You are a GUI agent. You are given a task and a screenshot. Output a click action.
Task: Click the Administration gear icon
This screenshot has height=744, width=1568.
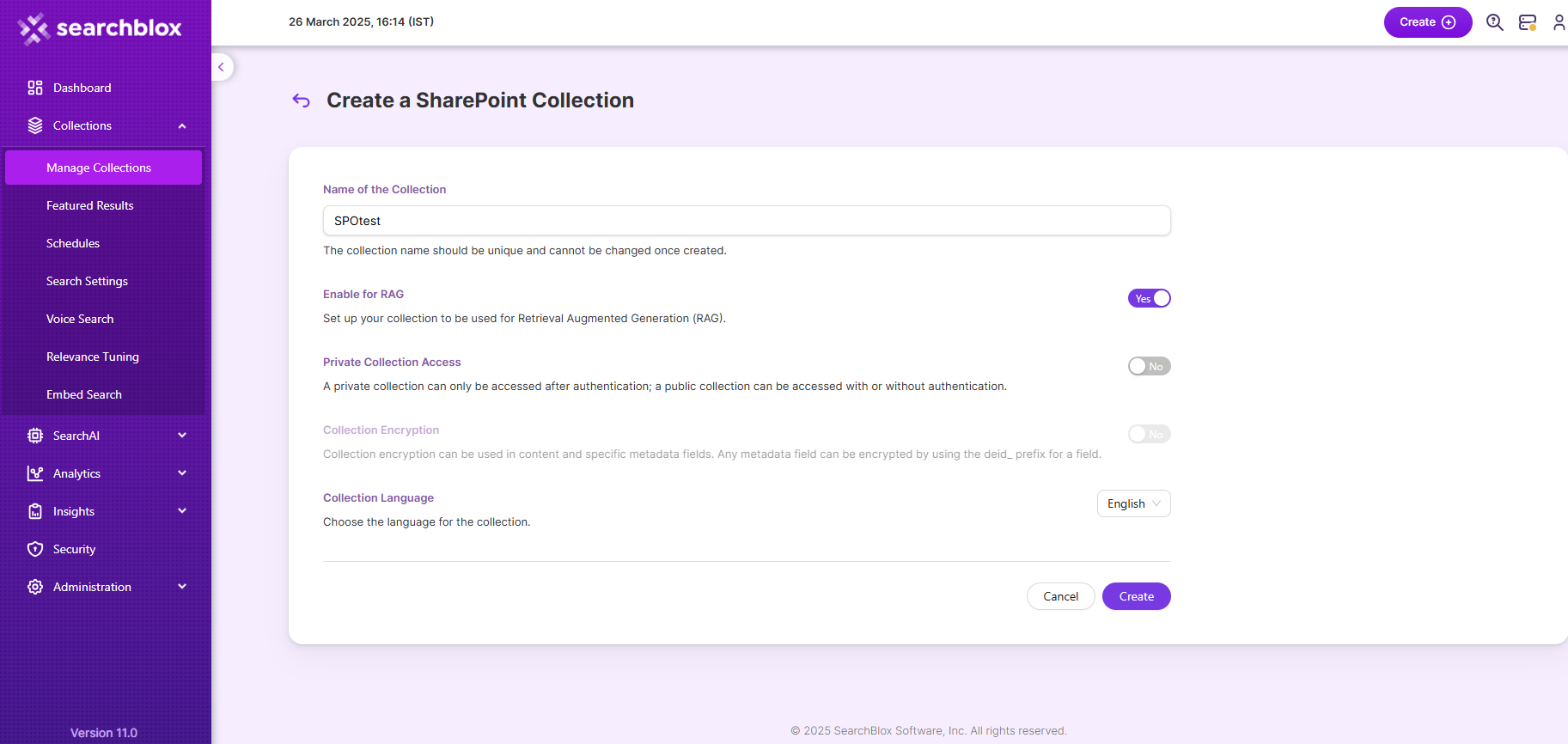point(35,587)
